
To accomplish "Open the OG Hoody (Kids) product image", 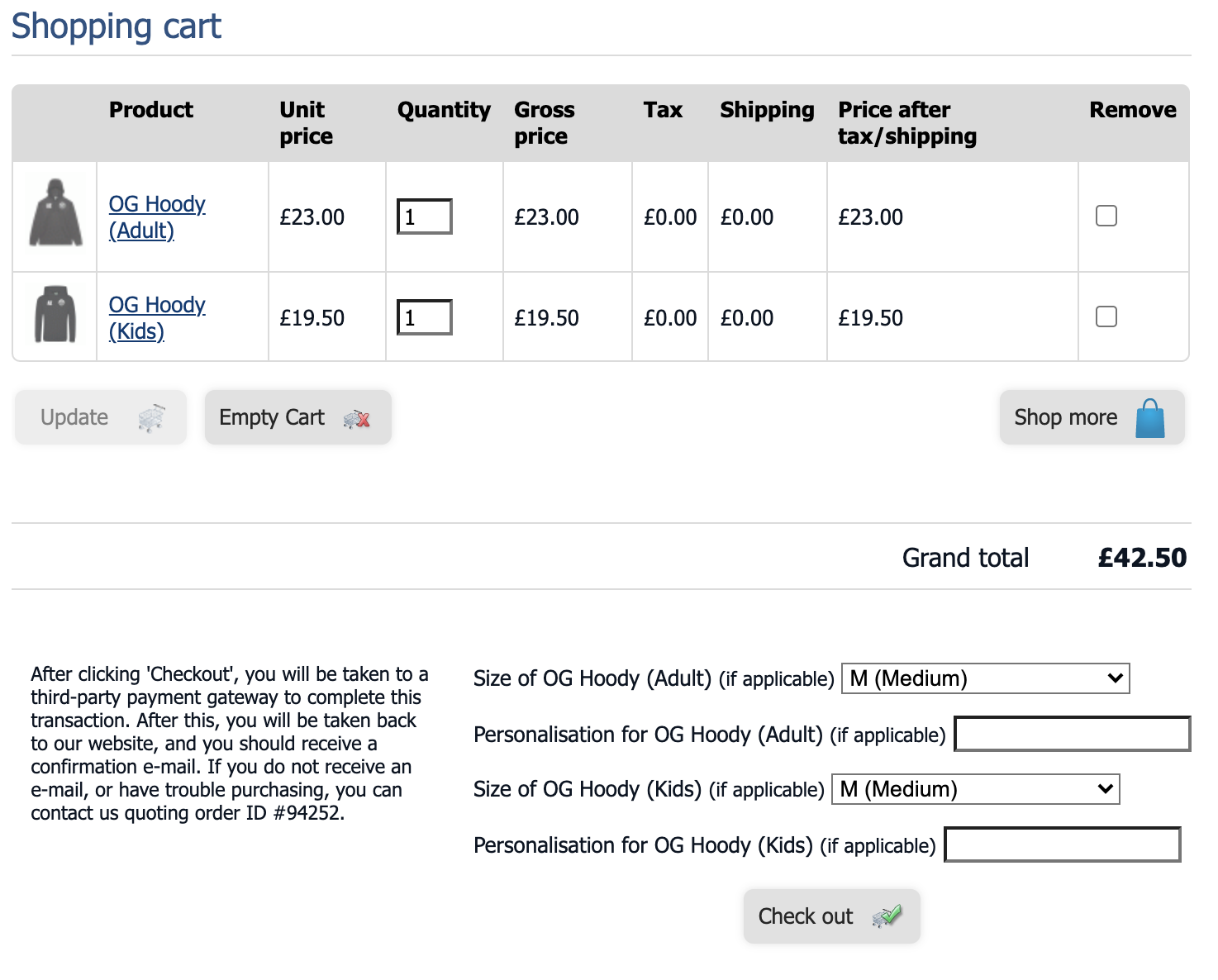I will (55, 315).
